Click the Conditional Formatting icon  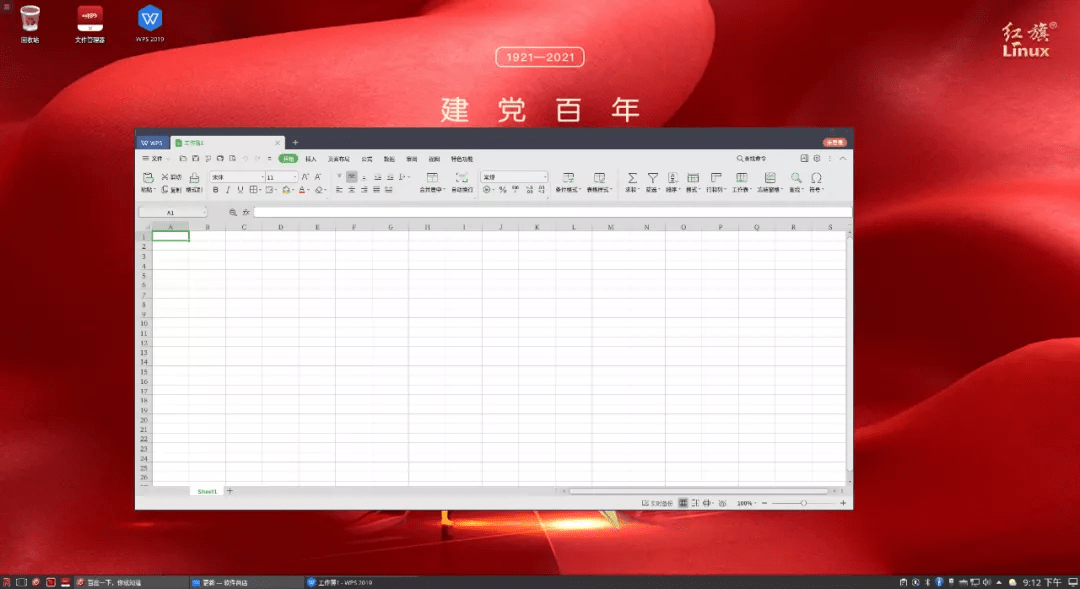[x=568, y=178]
